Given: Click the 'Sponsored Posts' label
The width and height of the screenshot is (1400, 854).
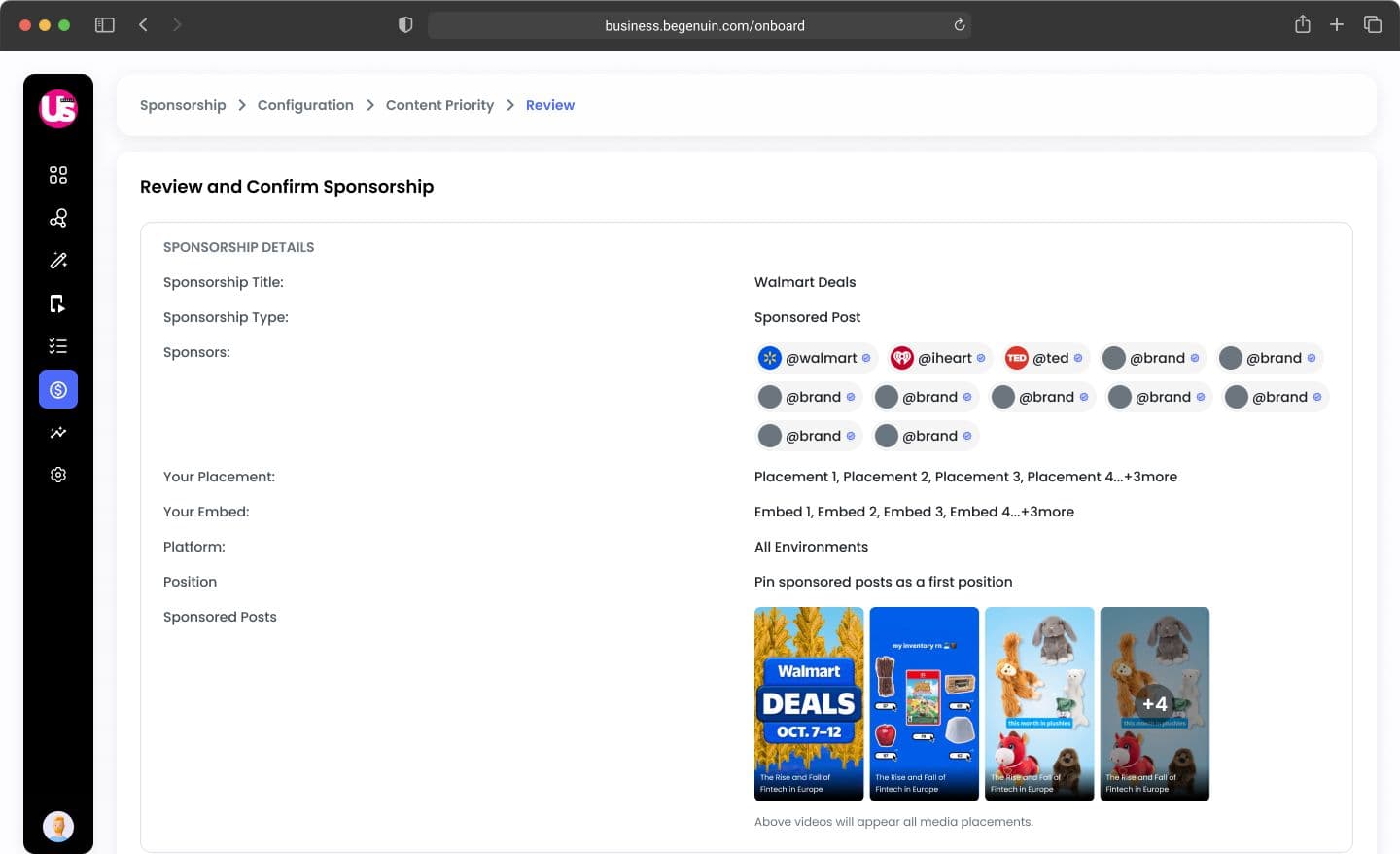Looking at the screenshot, I should pos(220,617).
